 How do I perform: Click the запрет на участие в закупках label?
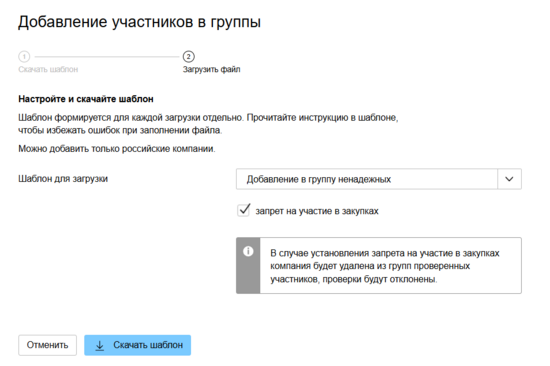[317, 211]
